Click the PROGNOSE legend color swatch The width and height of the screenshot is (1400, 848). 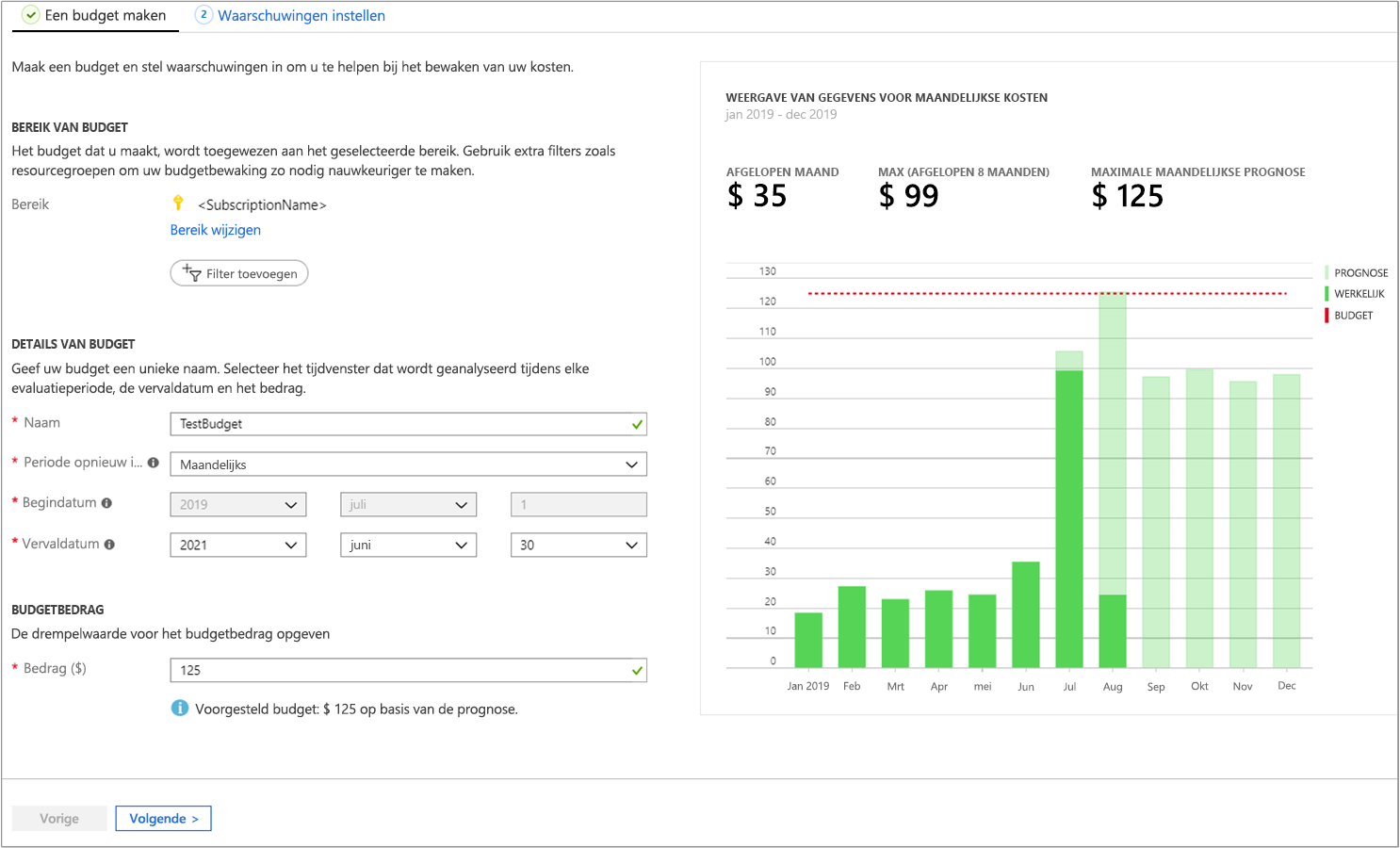coord(1327,272)
